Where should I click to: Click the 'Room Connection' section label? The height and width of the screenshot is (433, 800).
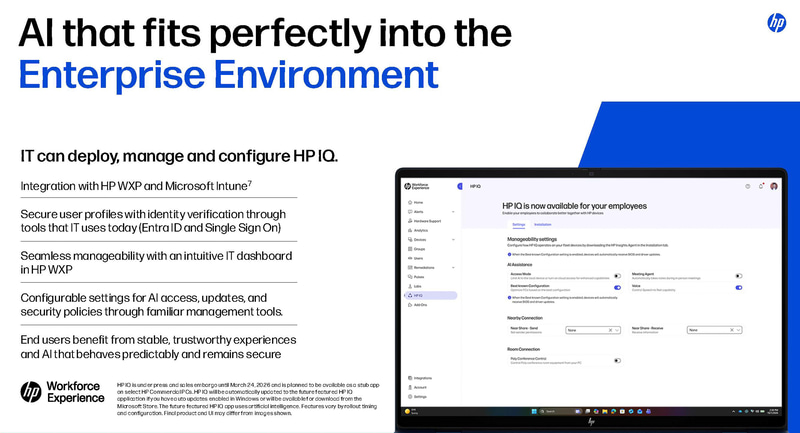pos(523,349)
